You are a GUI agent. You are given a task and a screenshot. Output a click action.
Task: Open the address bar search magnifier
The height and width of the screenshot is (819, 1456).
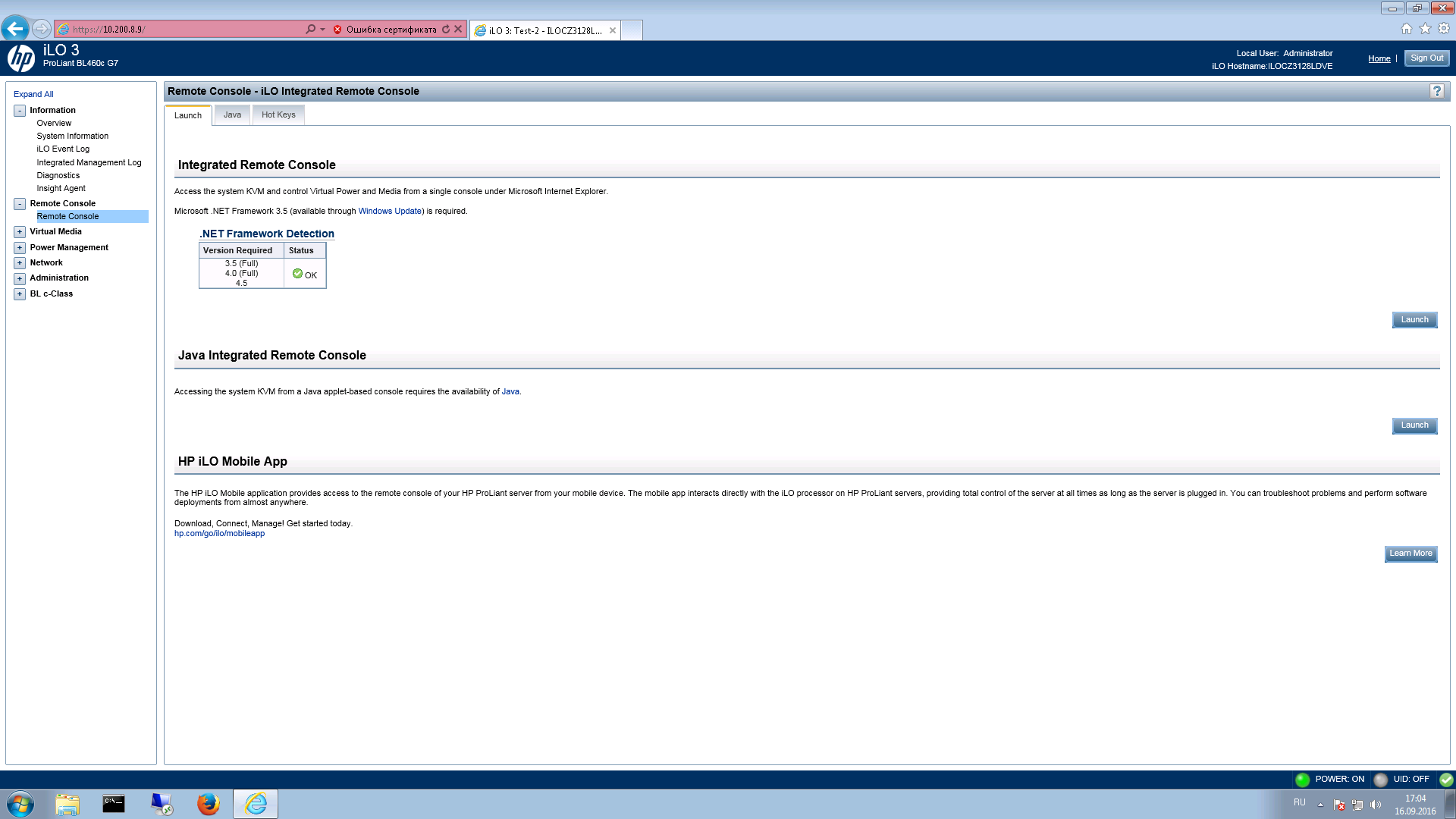310,30
